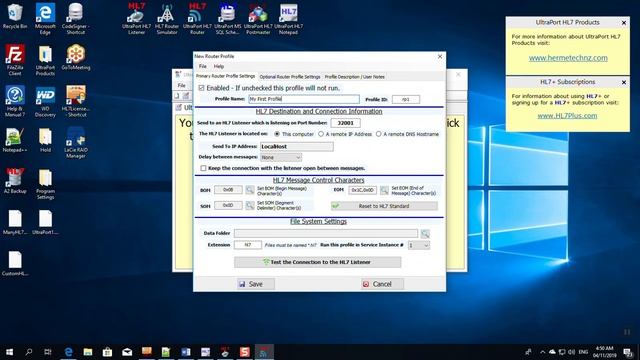Browse for Data Folder using magnifier icon
This screenshot has height=360, width=640.
(425, 233)
